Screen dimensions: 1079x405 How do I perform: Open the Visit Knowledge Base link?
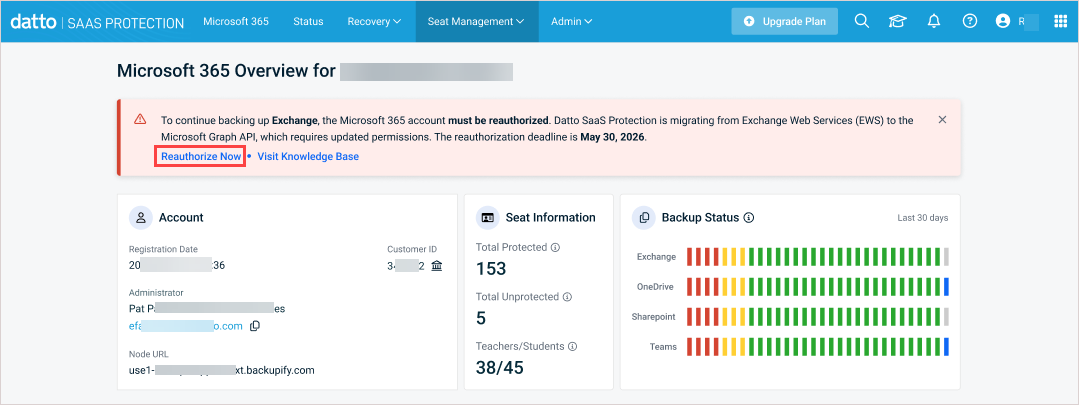pyautogui.click(x=308, y=157)
